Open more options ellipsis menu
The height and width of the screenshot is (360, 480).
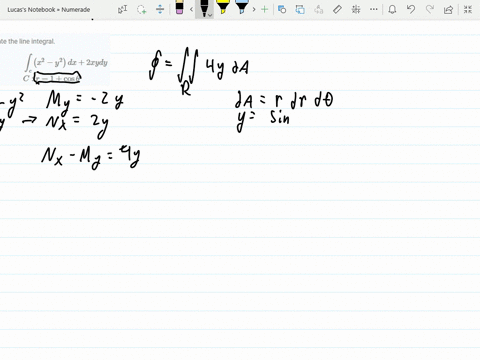point(374,9)
